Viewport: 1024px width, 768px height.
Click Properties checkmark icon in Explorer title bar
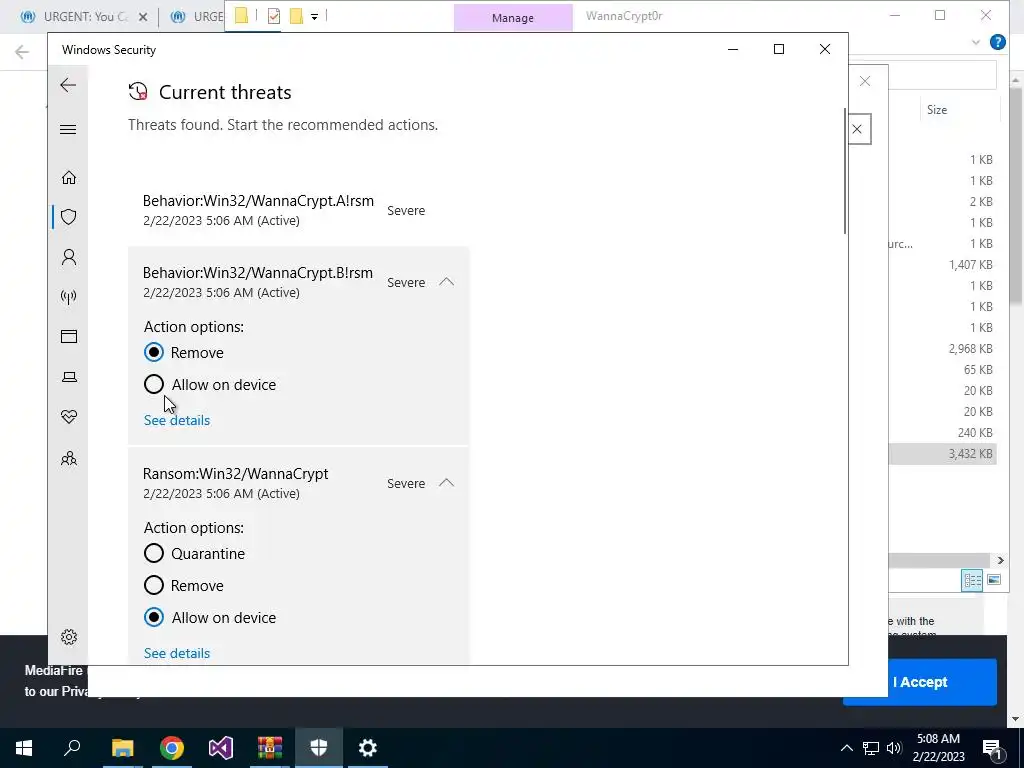pos(274,16)
